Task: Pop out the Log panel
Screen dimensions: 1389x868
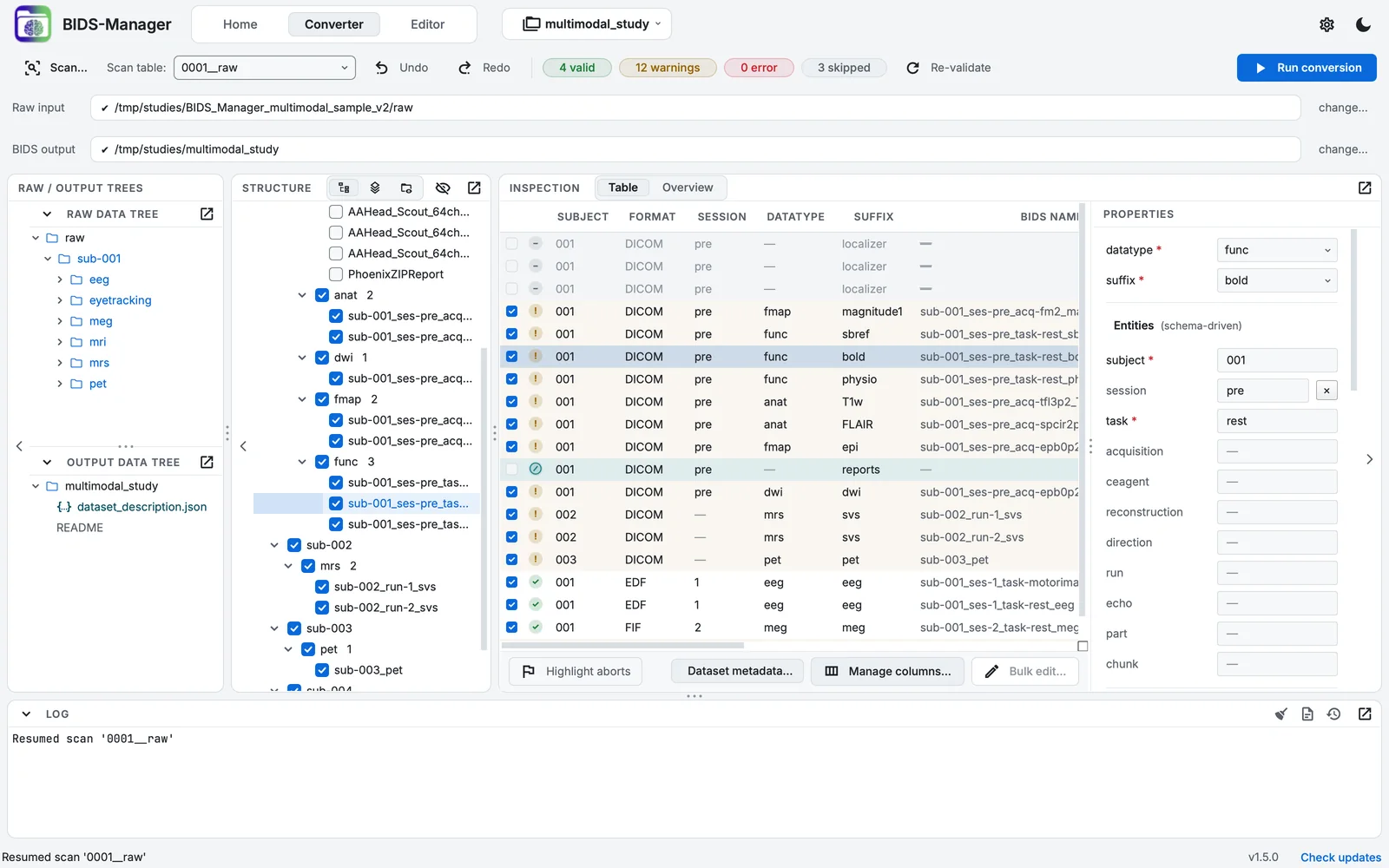Action: click(x=1365, y=713)
